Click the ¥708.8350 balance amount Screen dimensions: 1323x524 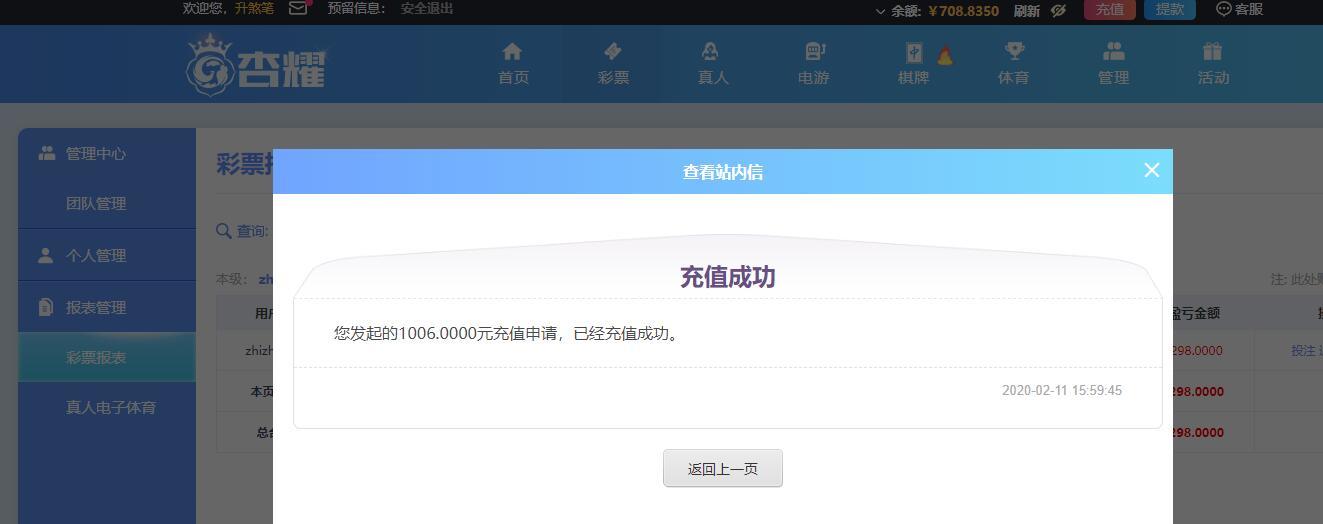point(963,11)
